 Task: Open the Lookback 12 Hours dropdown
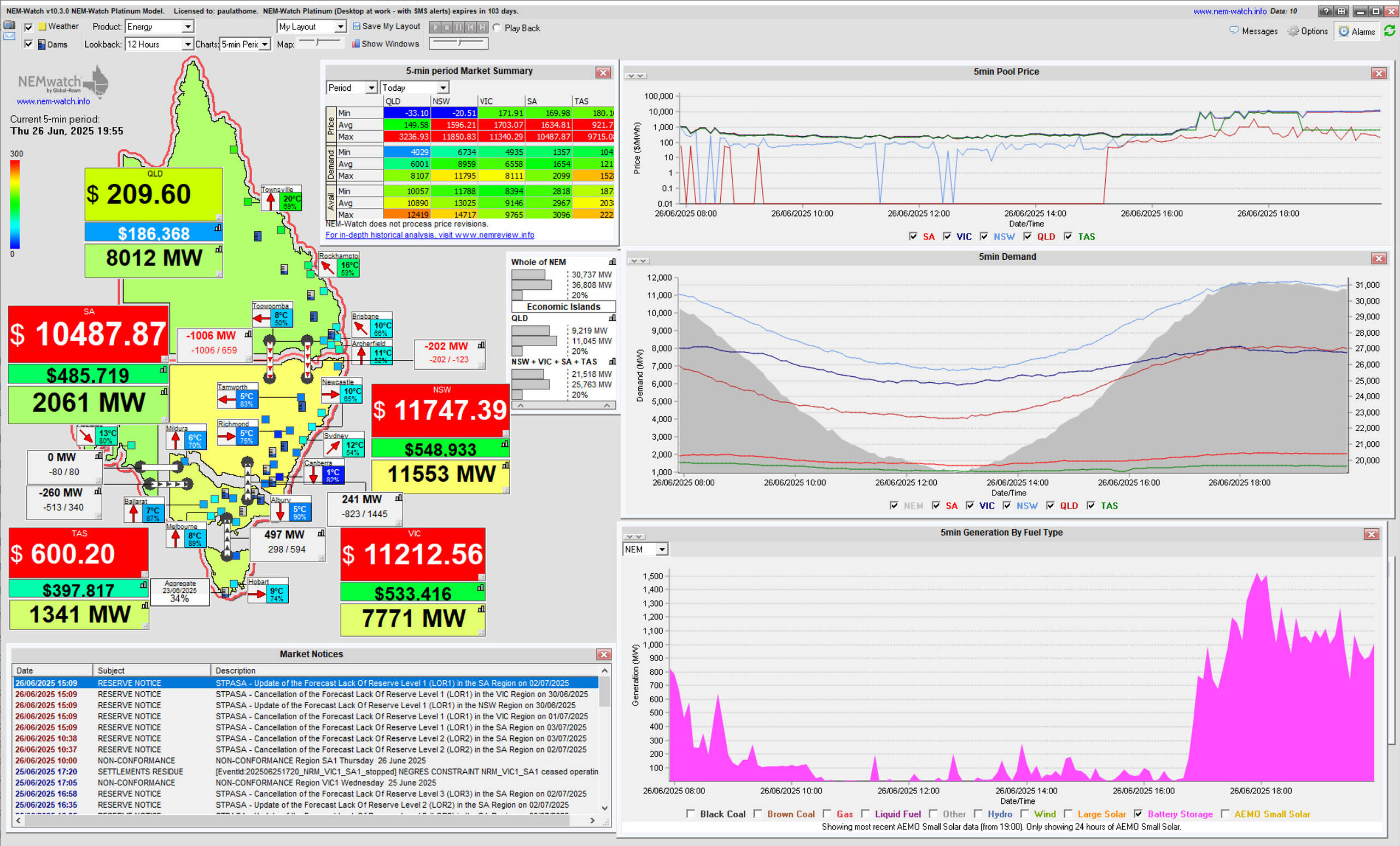160,44
